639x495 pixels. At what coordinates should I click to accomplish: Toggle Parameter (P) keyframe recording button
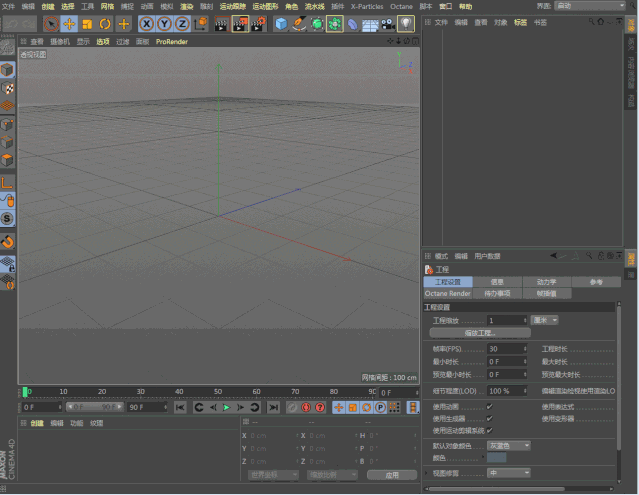pyautogui.click(x=380, y=407)
